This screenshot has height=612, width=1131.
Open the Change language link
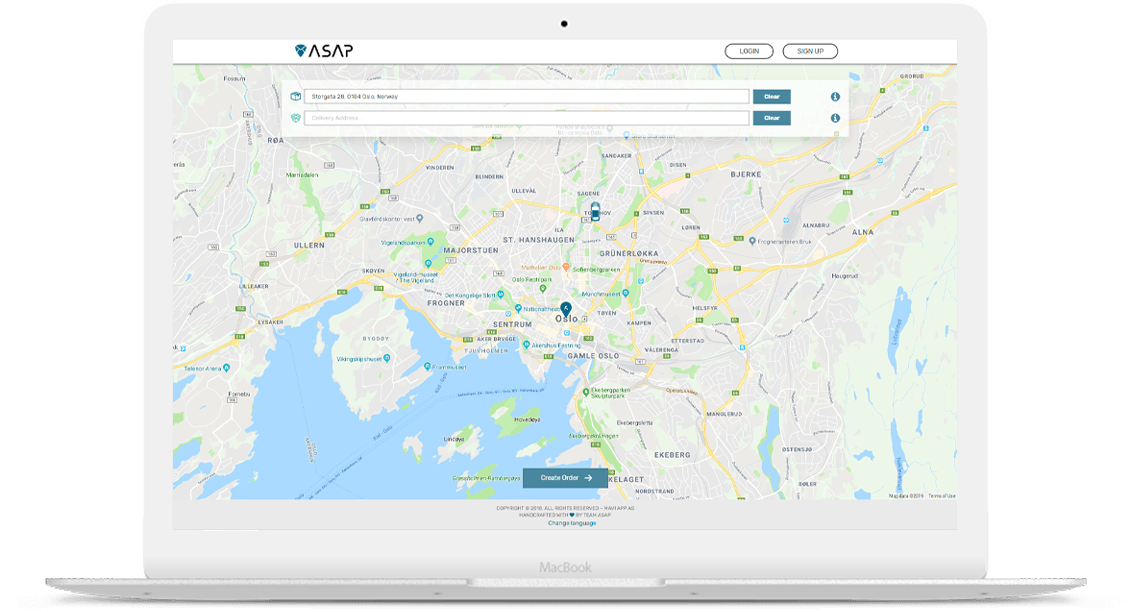tap(572, 523)
